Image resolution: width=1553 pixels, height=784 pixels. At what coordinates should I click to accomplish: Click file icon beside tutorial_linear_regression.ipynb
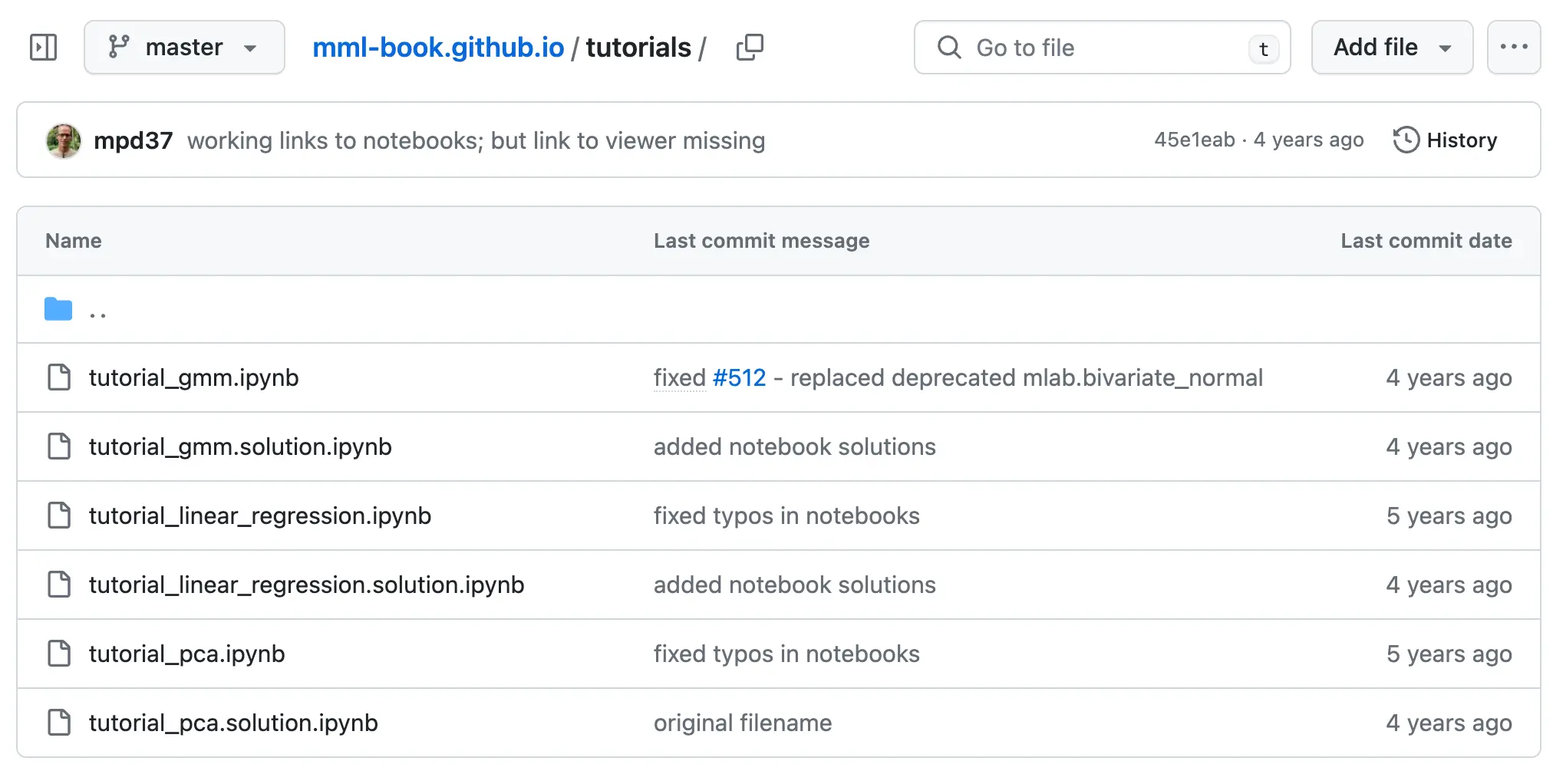click(x=59, y=516)
